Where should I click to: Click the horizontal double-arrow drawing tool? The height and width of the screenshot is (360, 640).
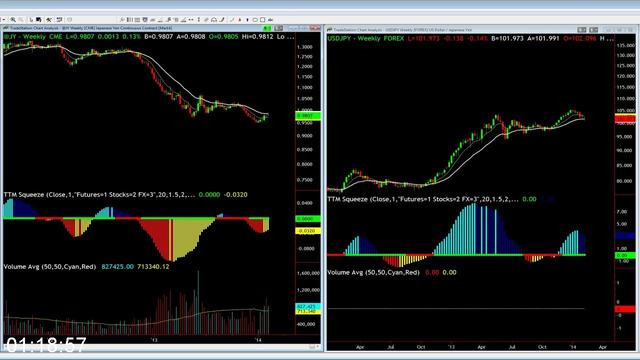[x=191, y=20]
